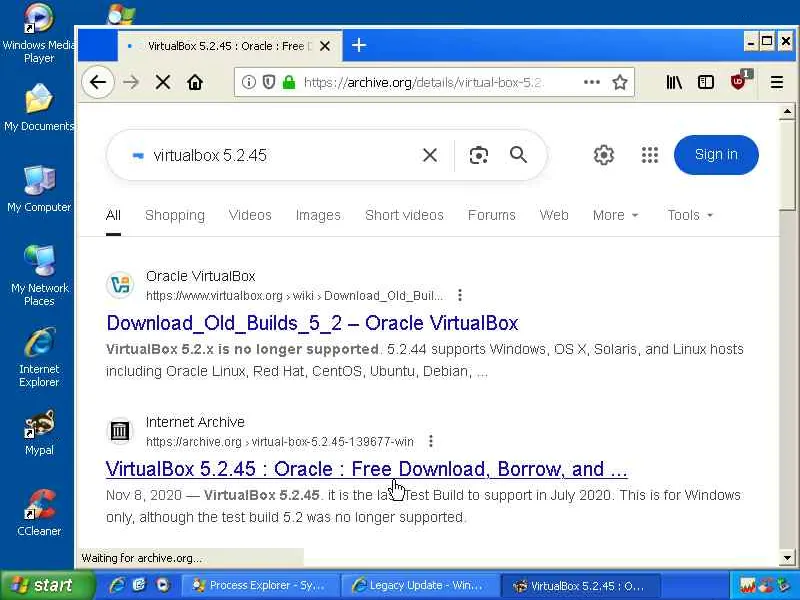
Task: Close the VirtualBox 5.2.45 tab
Action: (x=324, y=46)
